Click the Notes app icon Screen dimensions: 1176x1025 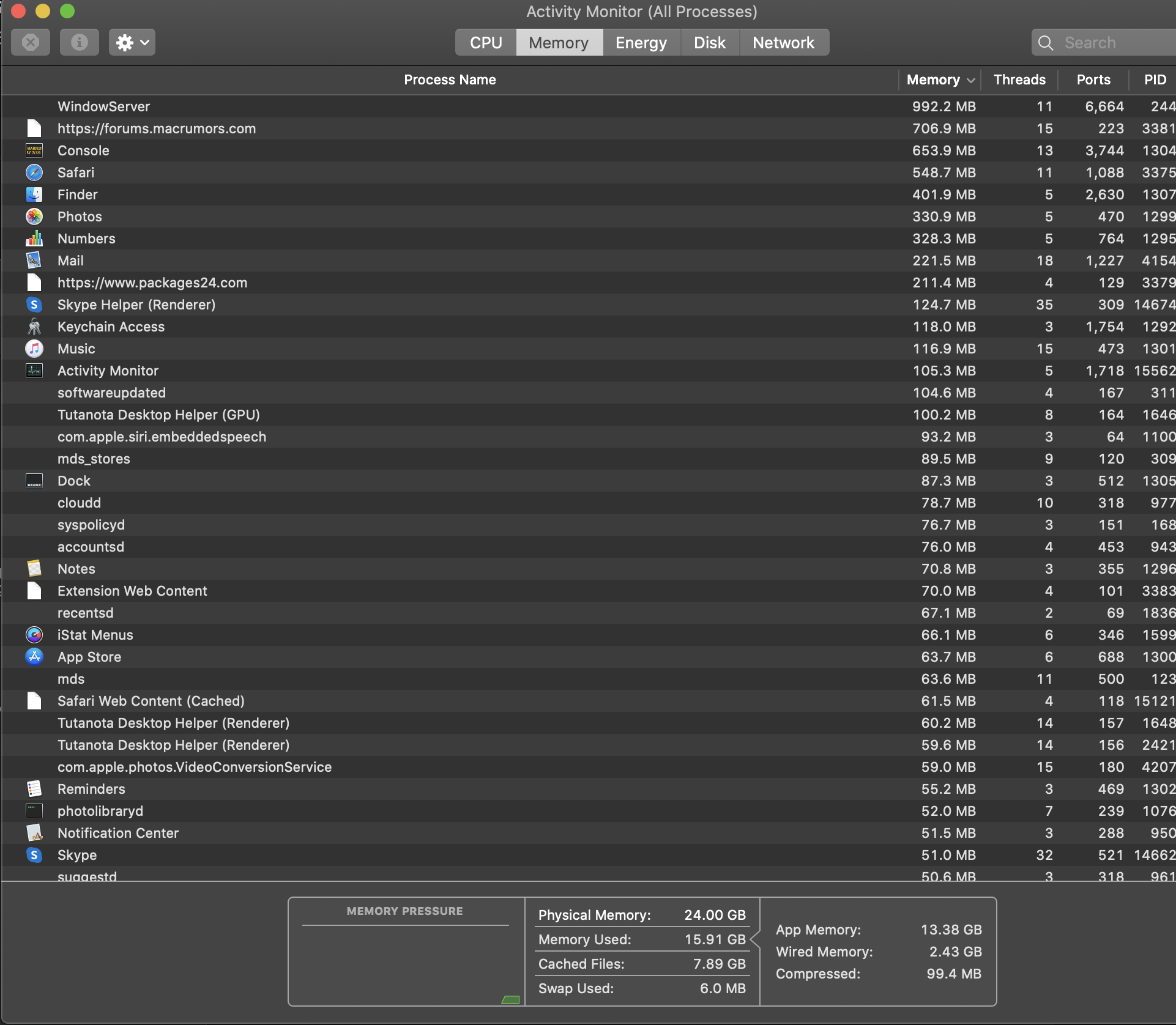coord(34,569)
